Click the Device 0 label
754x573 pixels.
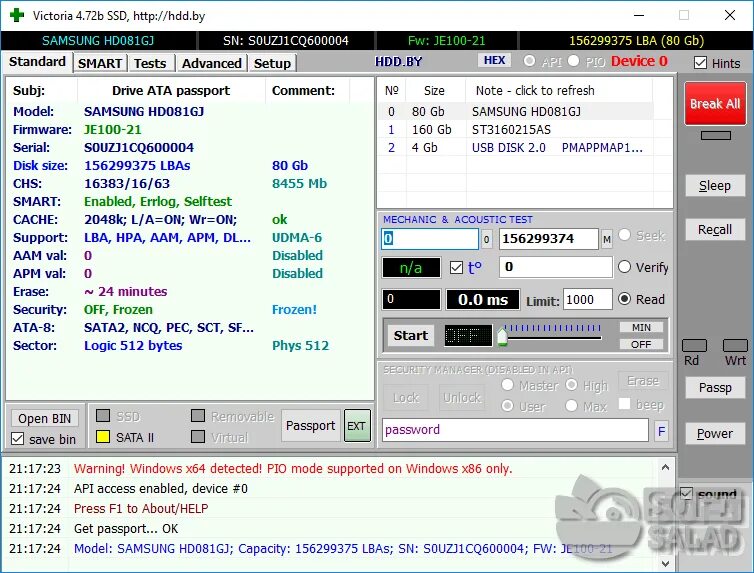coord(639,61)
